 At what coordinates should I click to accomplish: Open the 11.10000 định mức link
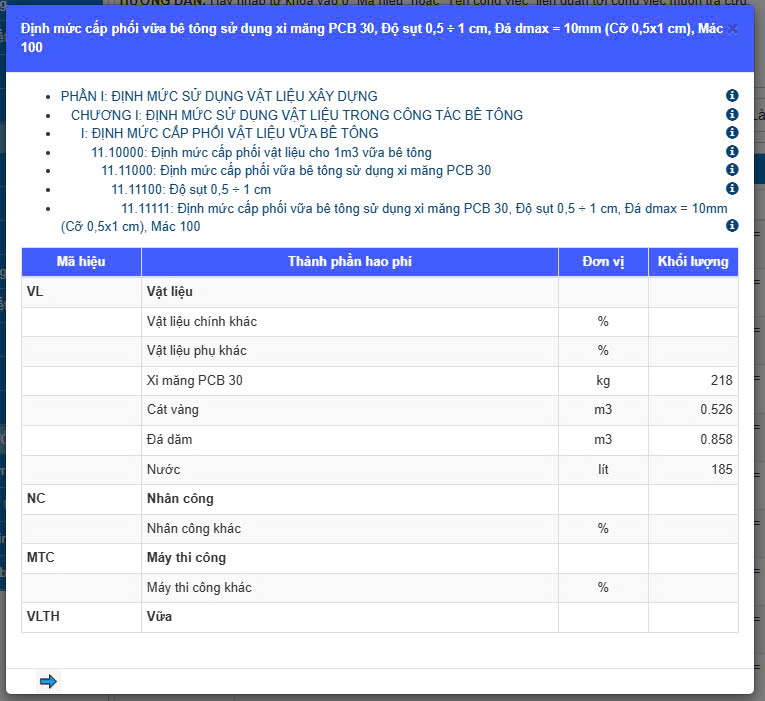261,152
